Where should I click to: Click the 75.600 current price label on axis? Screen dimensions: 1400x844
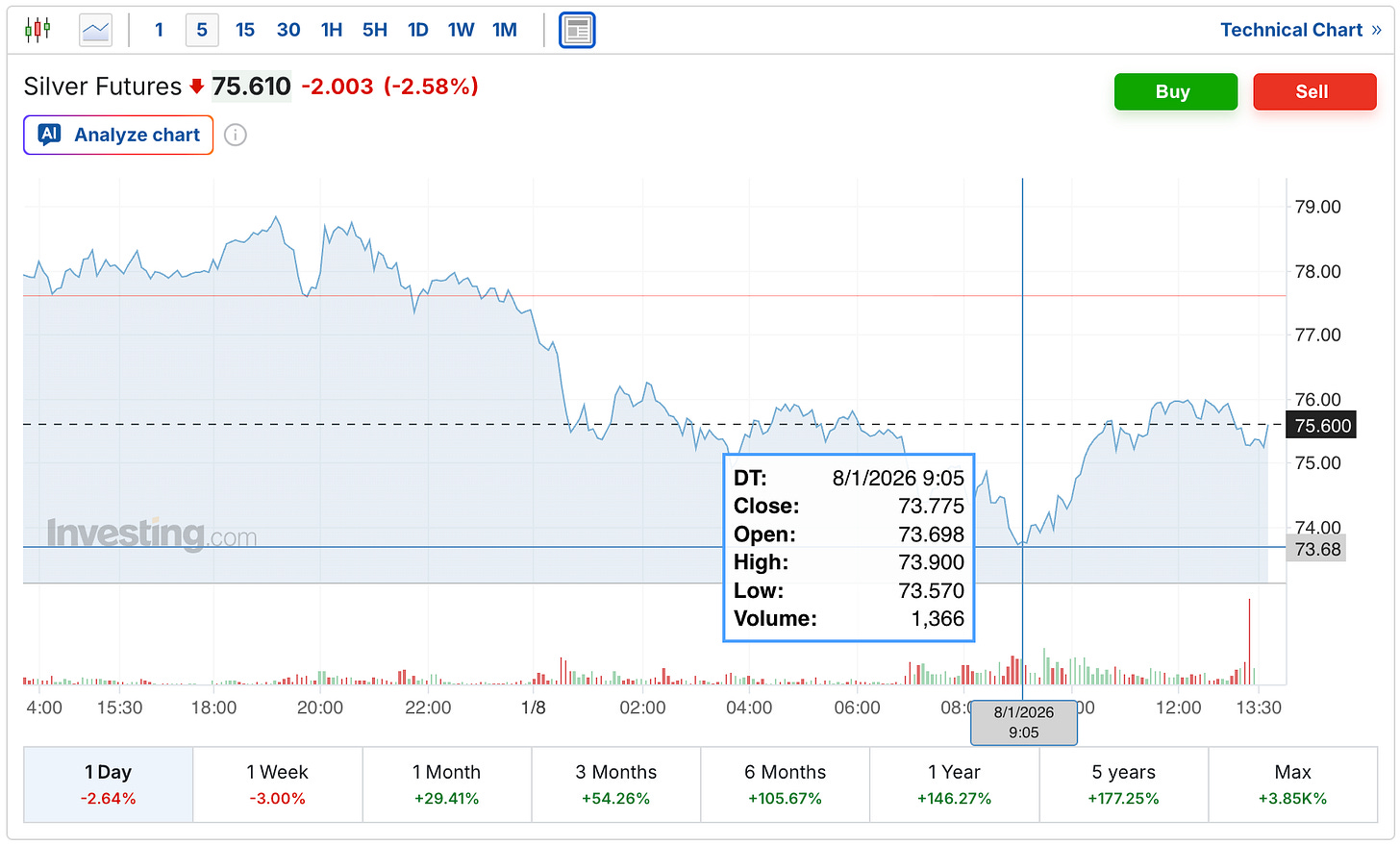pyautogui.click(x=1322, y=426)
